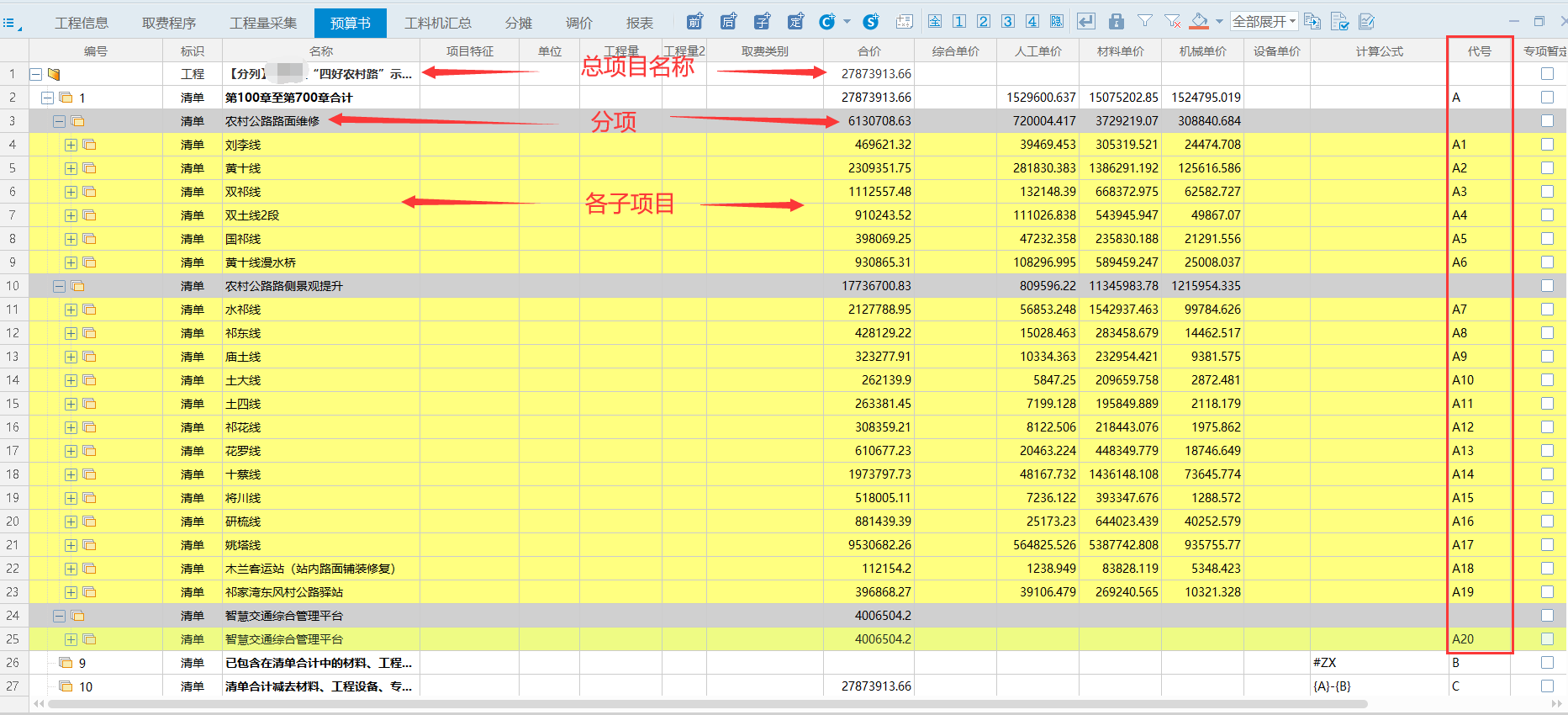Expand the 黄十线漫水桥 row
Image resolution: width=1568 pixels, height=715 pixels.
(x=71, y=262)
